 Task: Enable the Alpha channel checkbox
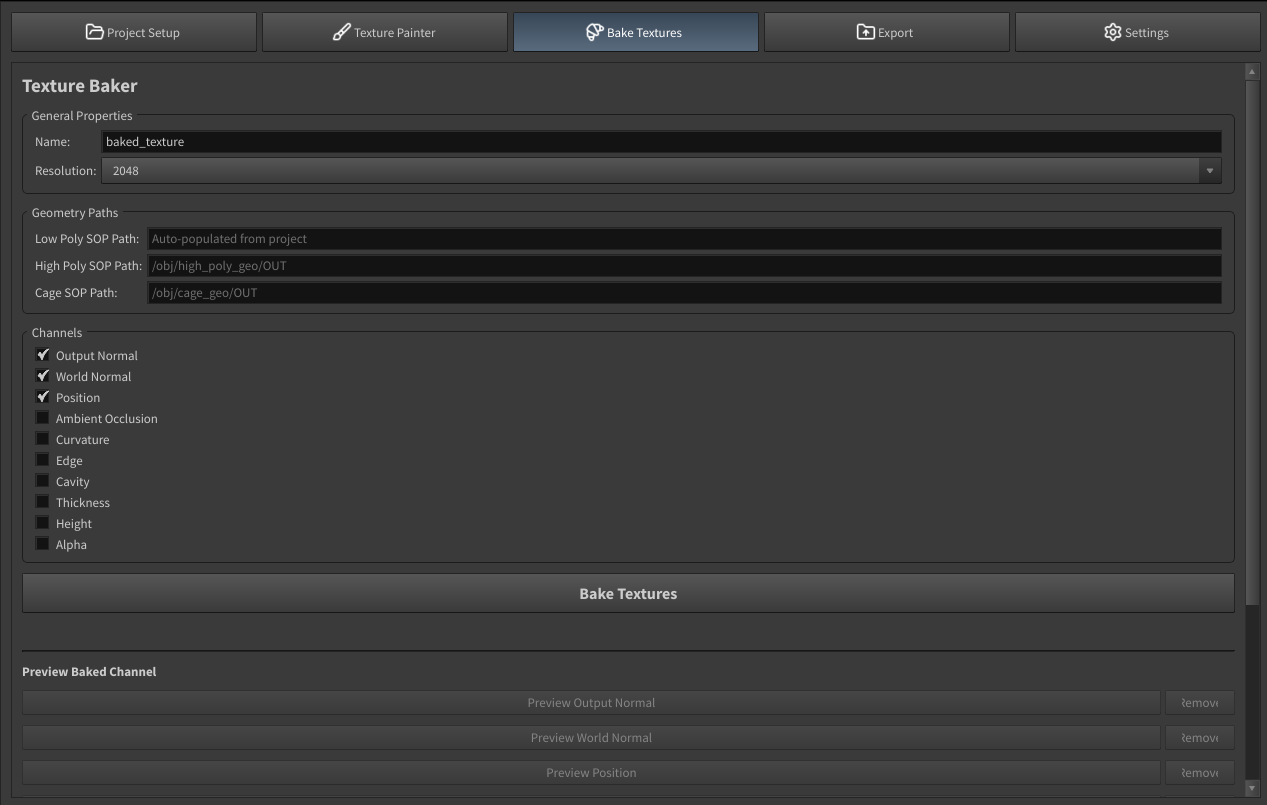[43, 544]
